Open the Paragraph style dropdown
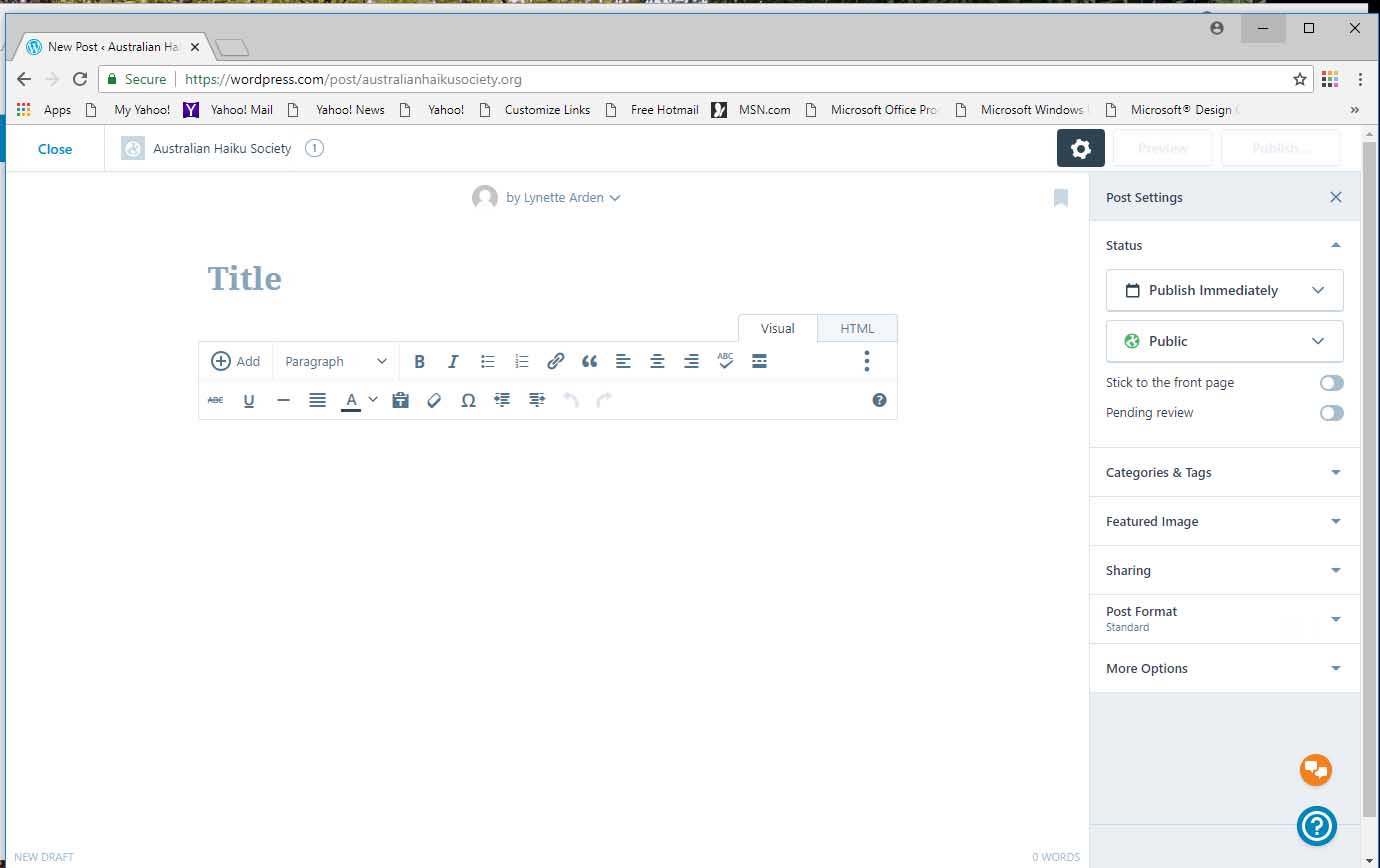 point(335,362)
